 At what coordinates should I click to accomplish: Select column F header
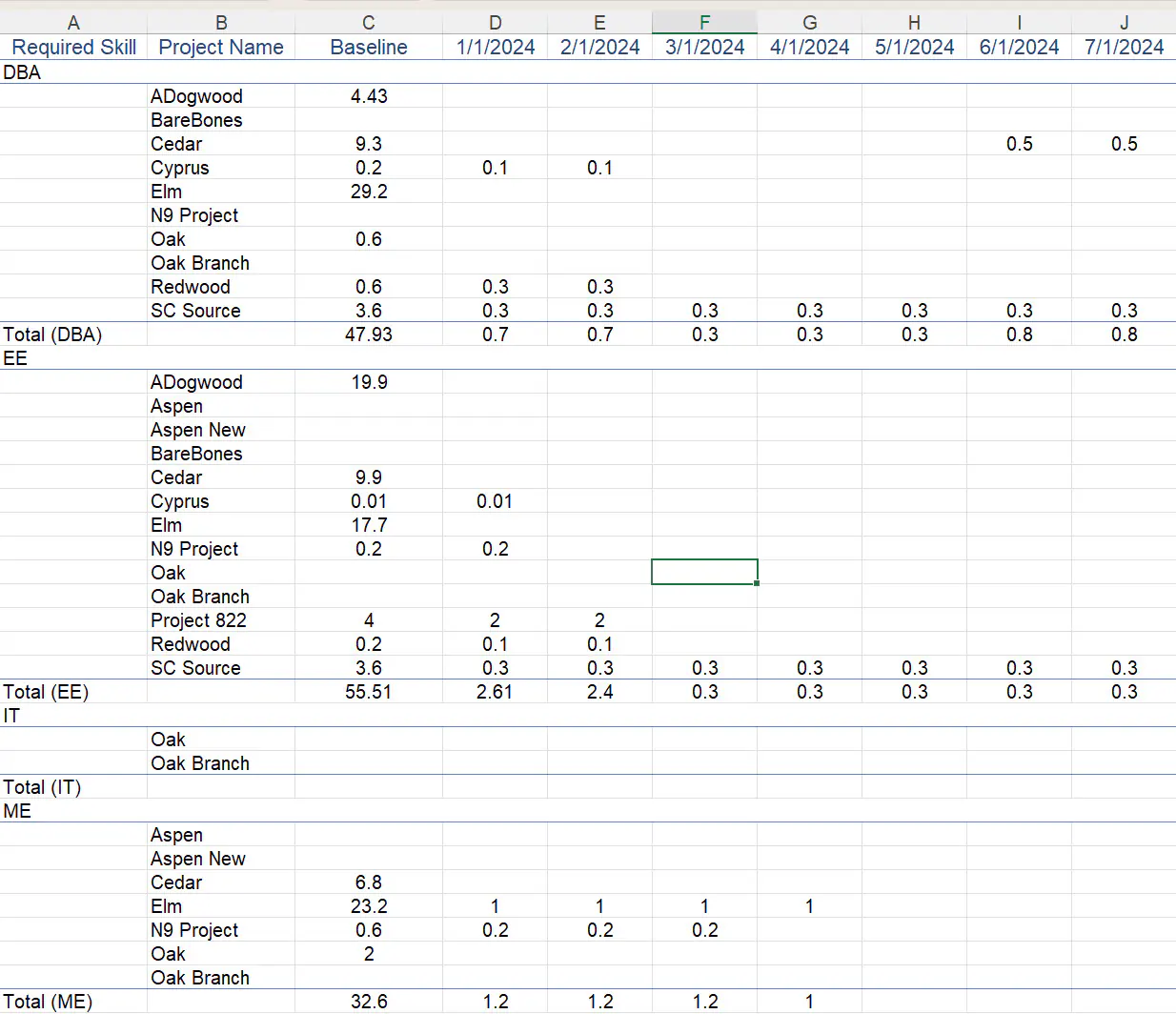pos(704,23)
